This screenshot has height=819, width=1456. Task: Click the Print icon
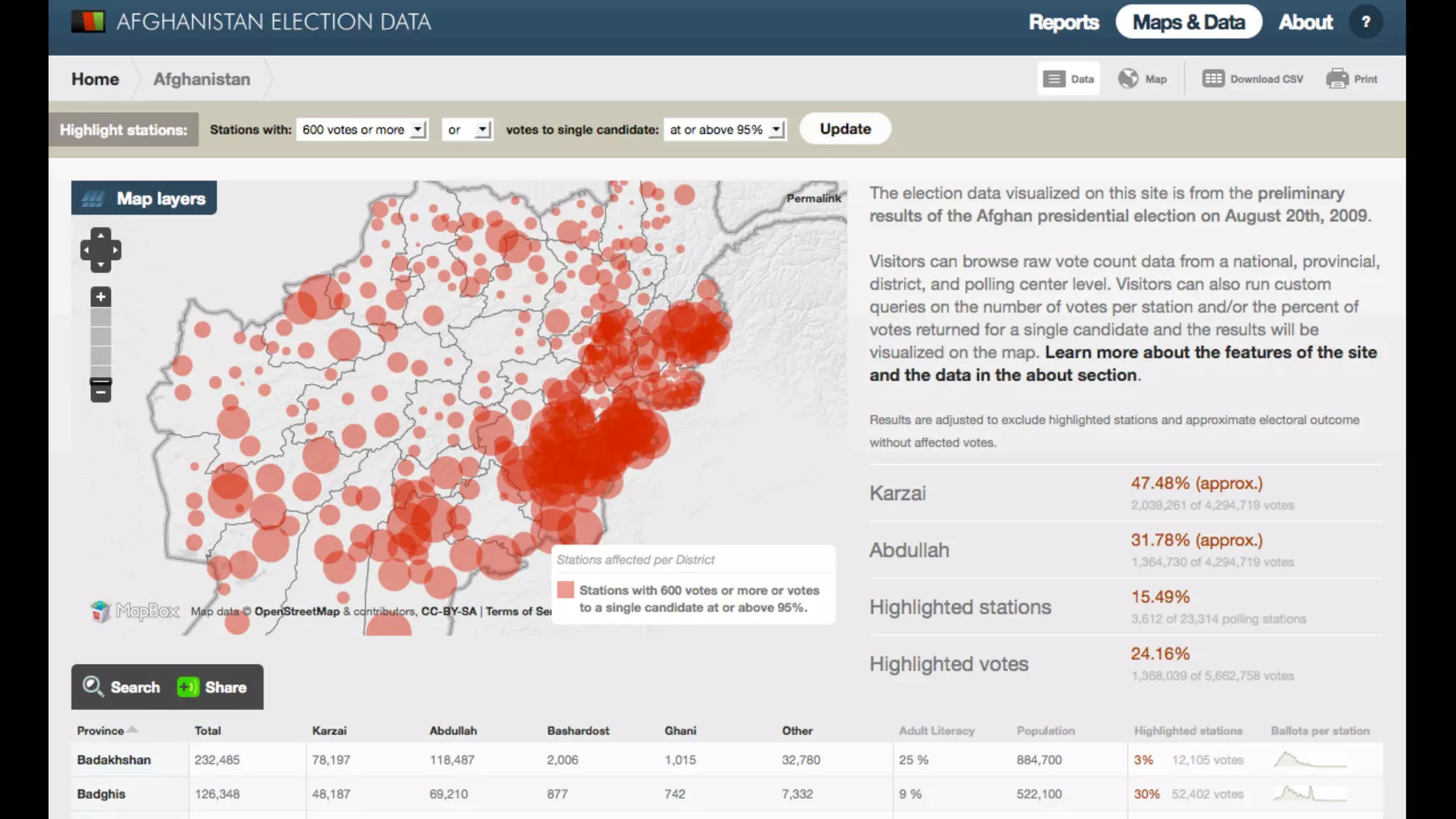pos(1337,79)
